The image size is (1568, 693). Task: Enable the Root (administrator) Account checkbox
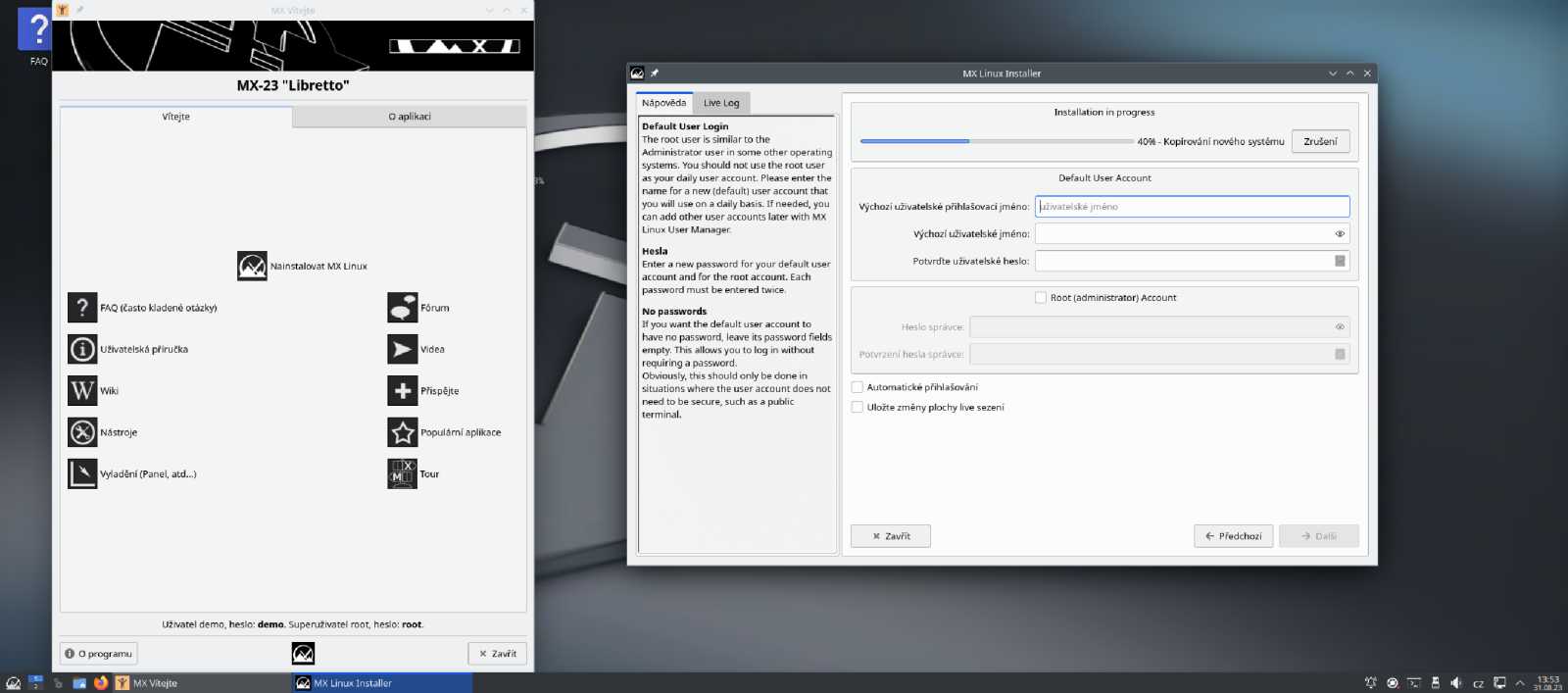pyautogui.click(x=1041, y=297)
